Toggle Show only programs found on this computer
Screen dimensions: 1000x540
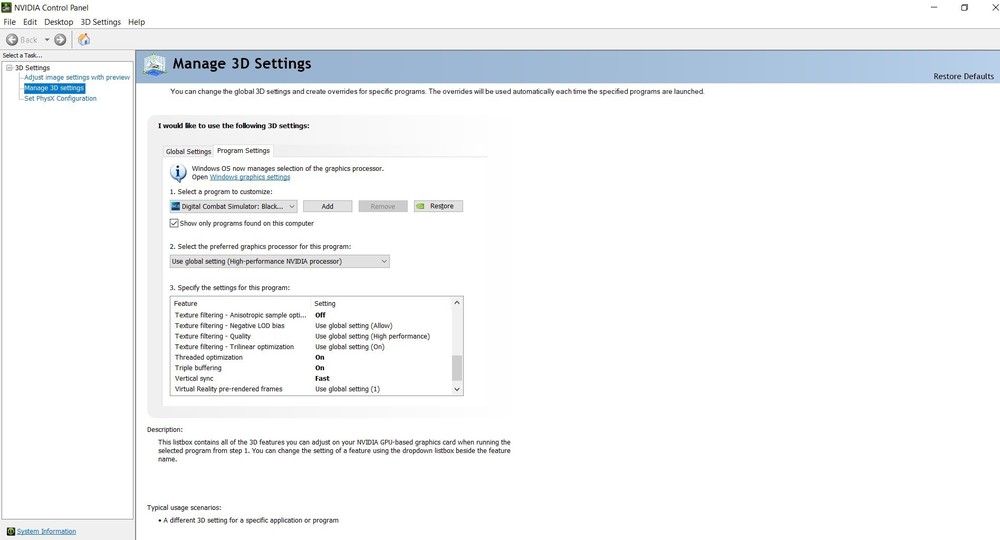pos(174,223)
